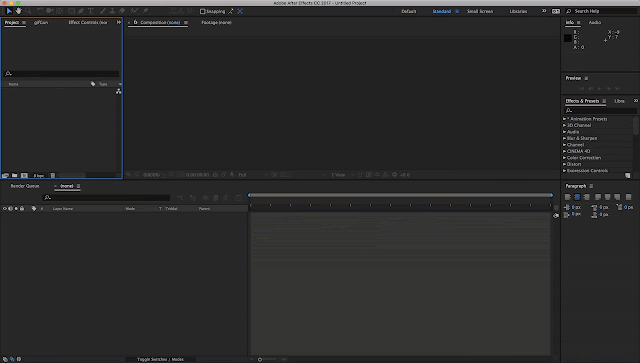Click the Interpret Footage icon in Project panel
The height and width of the screenshot is (363, 640).
pyautogui.click(x=5, y=175)
